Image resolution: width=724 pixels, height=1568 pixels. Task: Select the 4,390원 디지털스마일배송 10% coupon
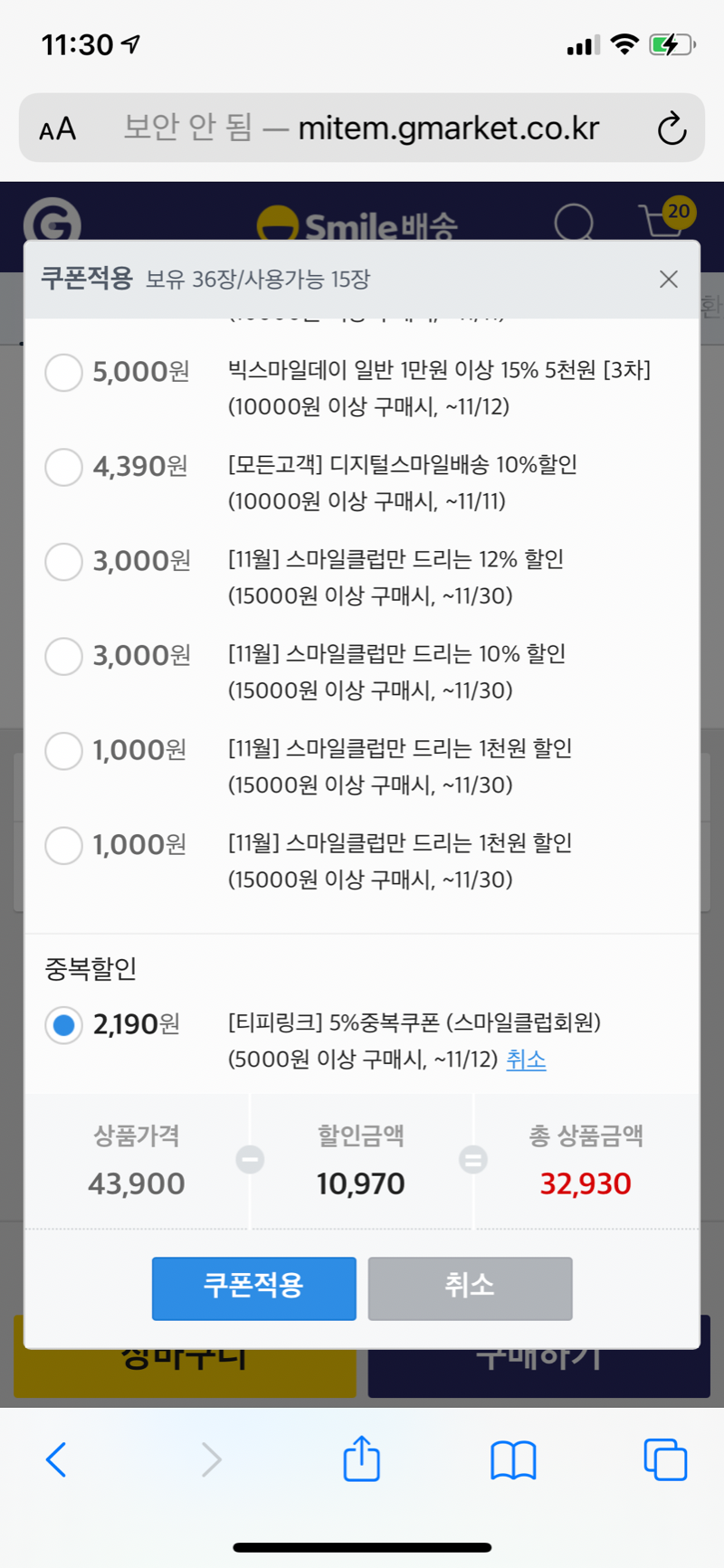click(63, 467)
